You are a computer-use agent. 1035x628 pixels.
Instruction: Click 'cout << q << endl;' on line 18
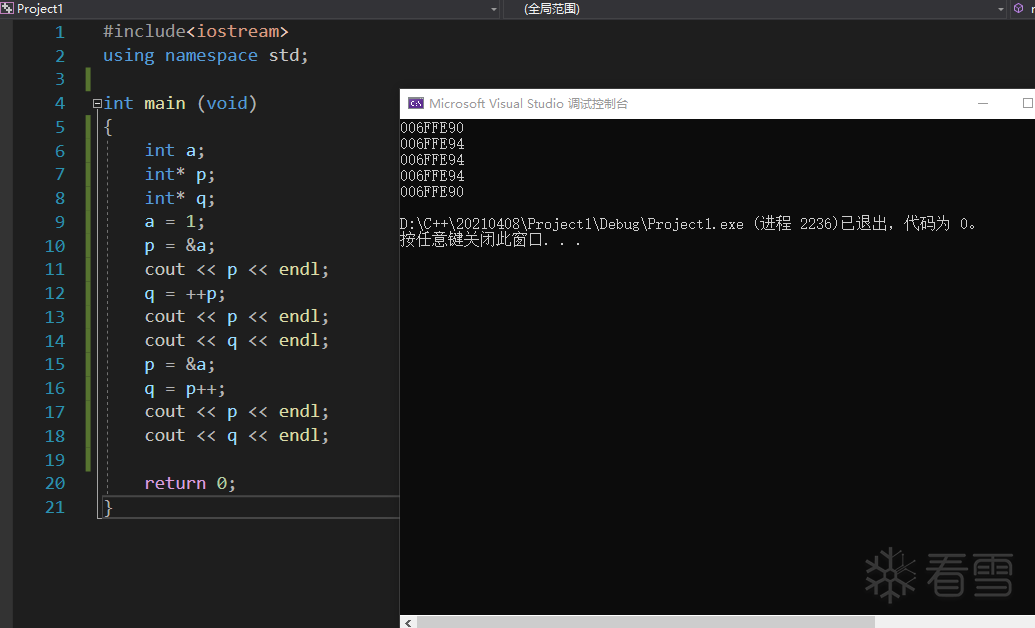tap(236, 436)
